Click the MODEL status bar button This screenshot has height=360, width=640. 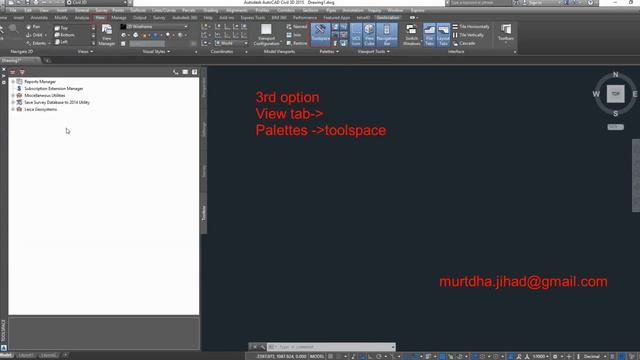(317, 356)
